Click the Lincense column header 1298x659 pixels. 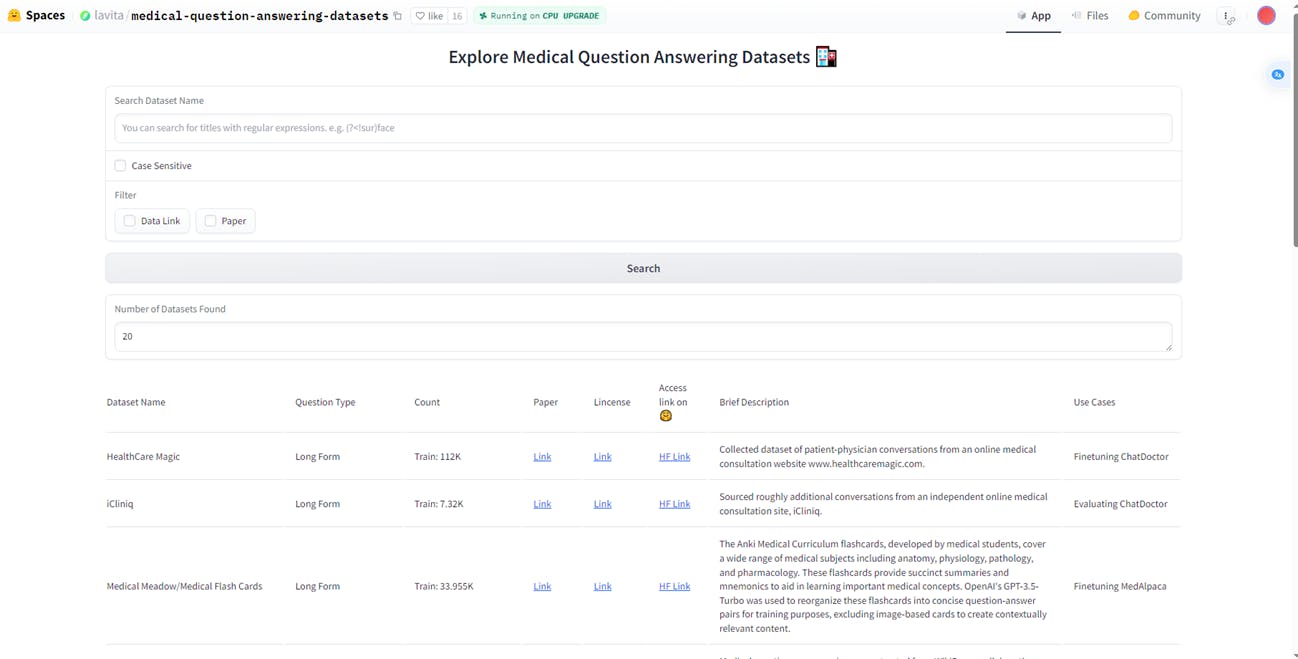point(612,402)
